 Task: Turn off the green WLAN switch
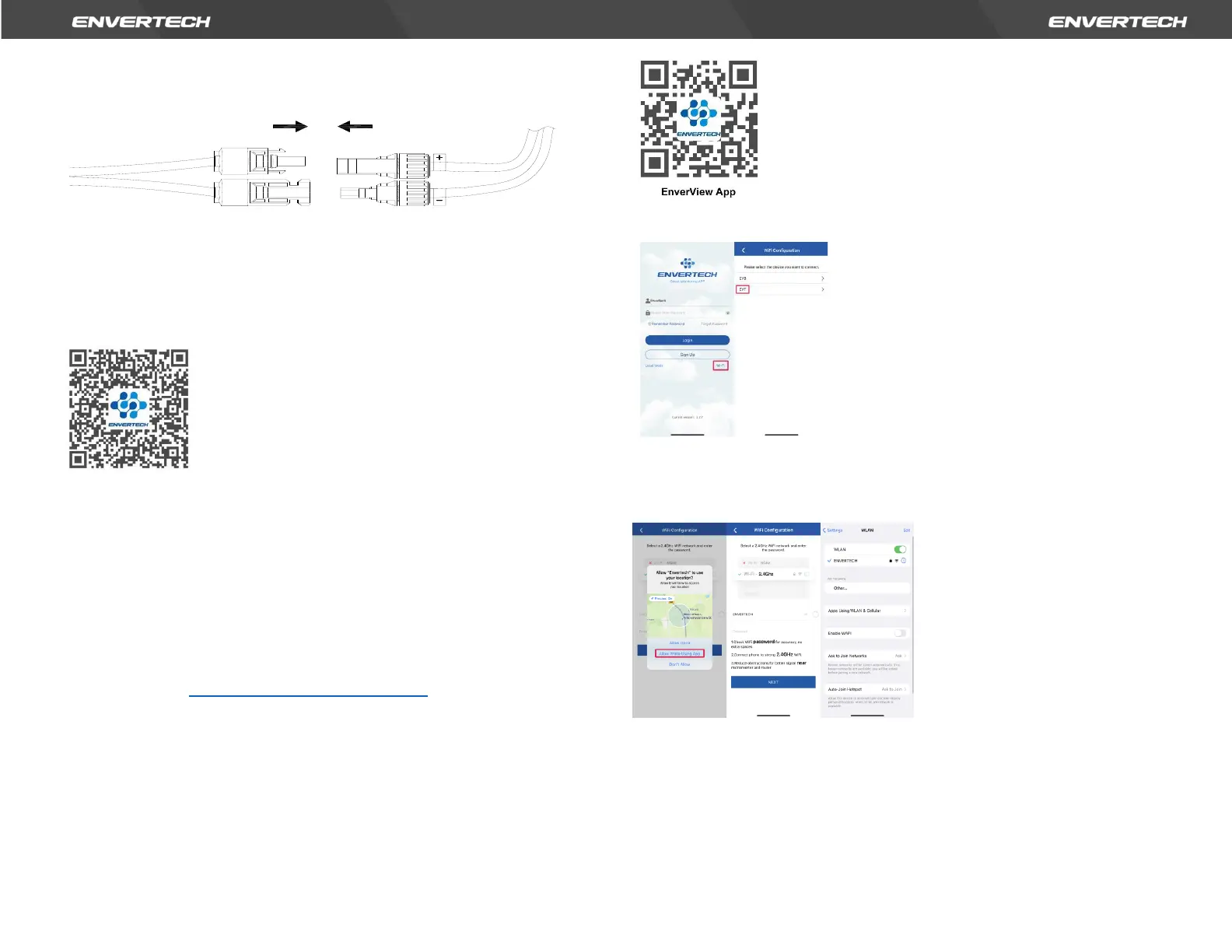pyautogui.click(x=900, y=549)
